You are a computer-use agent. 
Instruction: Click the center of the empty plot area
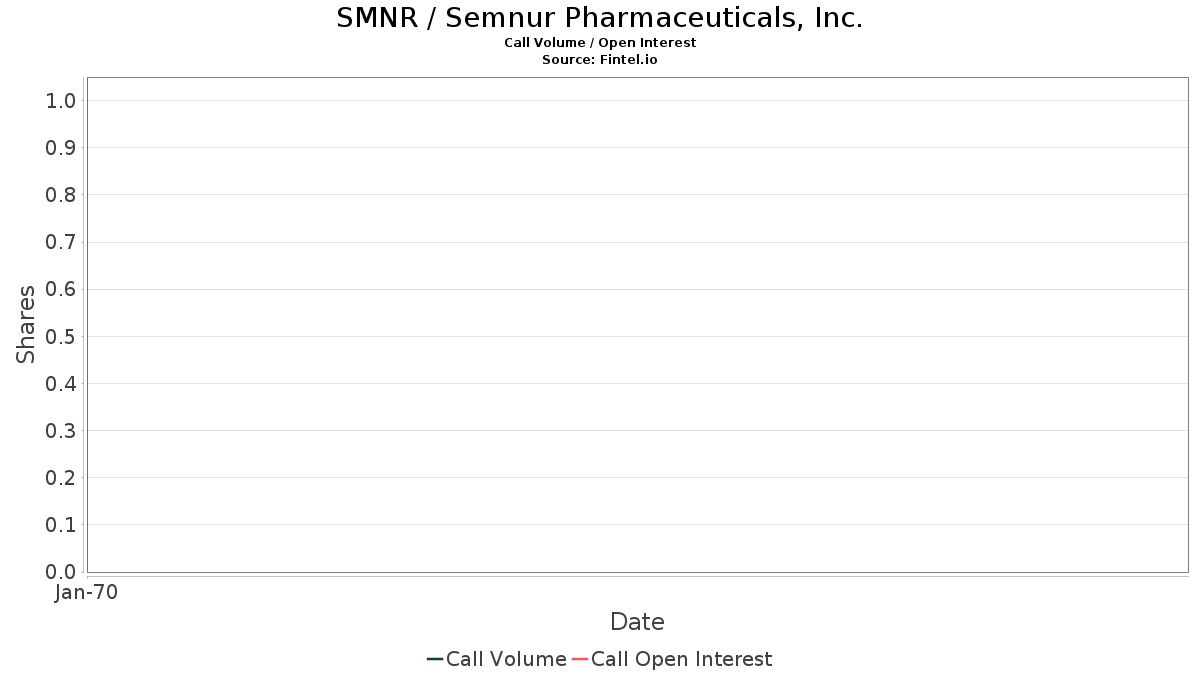tap(637, 325)
